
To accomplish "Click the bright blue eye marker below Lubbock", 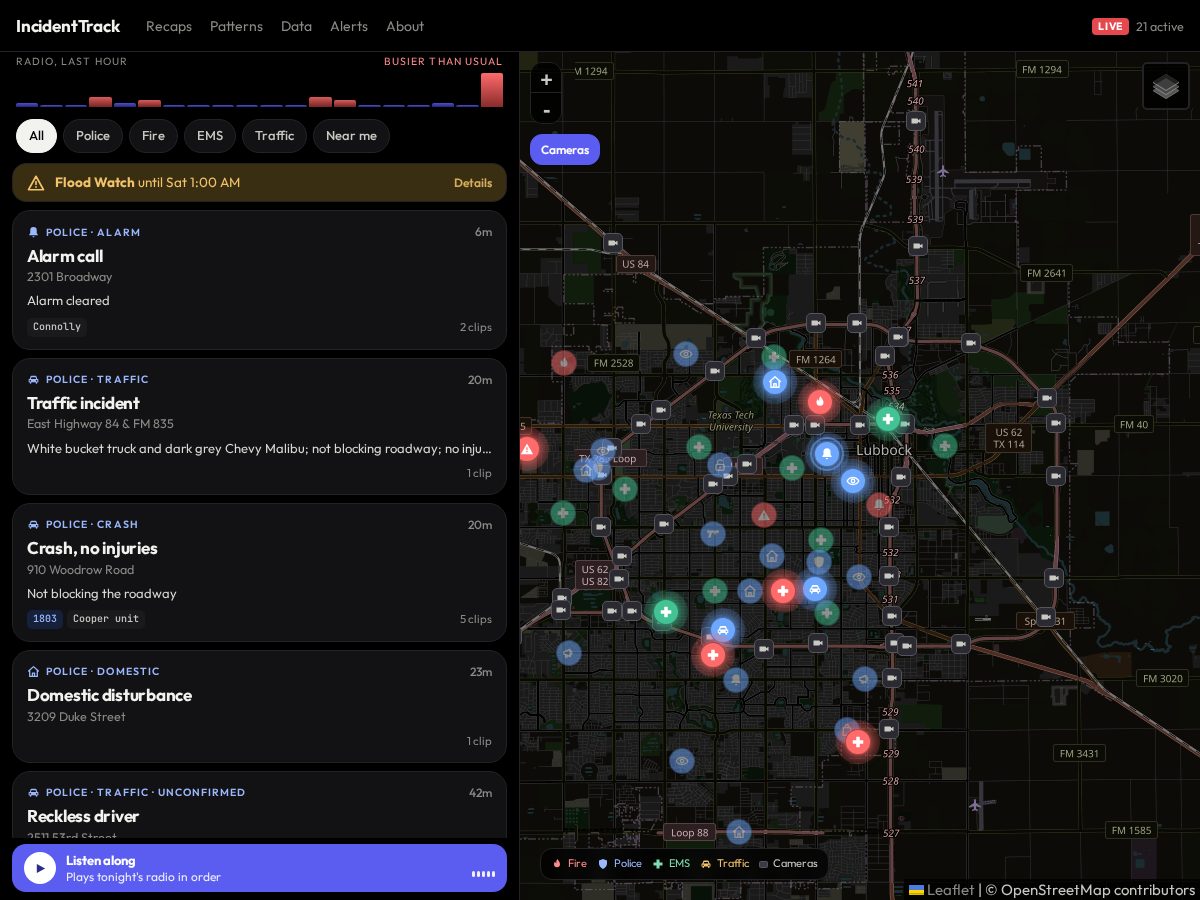I will [x=852, y=481].
